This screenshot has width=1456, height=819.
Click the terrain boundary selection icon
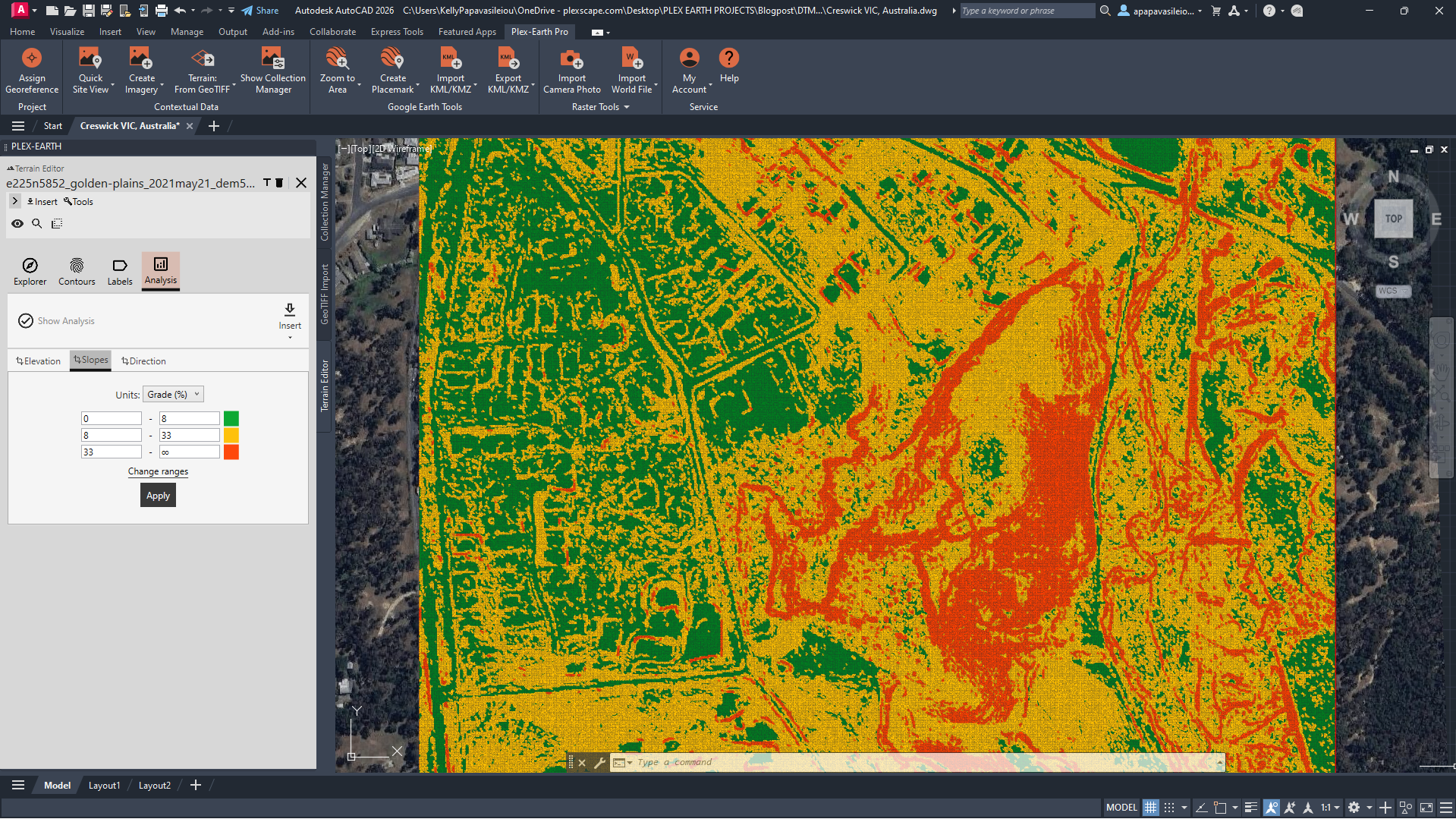click(57, 224)
